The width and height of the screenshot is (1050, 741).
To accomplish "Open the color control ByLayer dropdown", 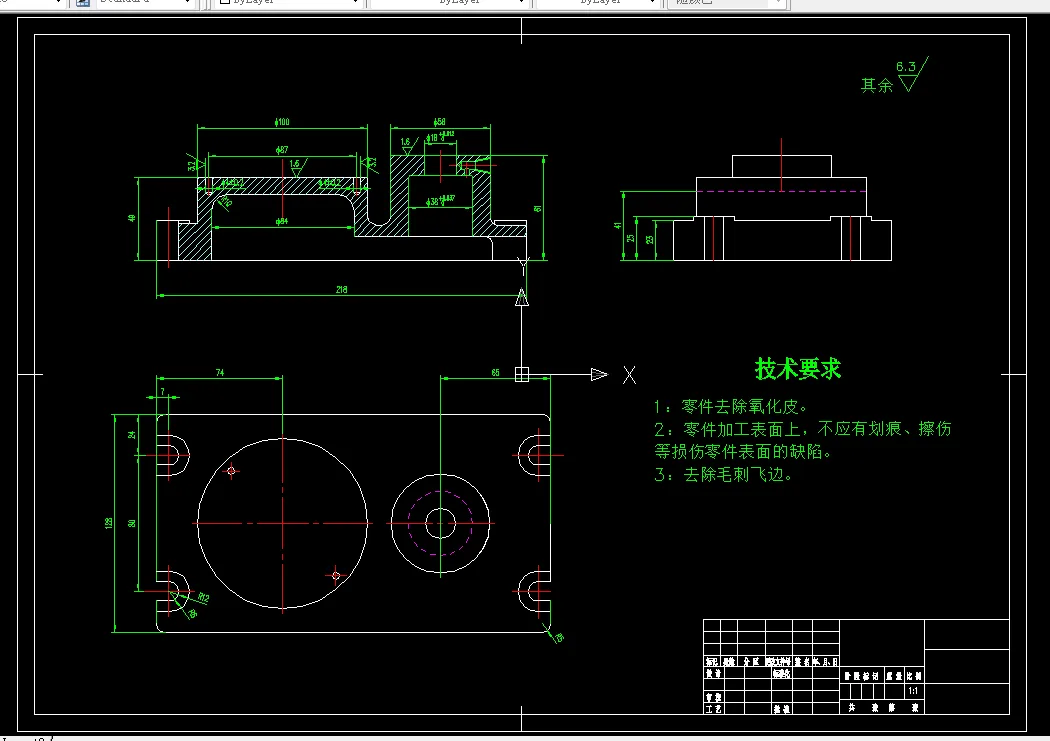I will (356, 4).
